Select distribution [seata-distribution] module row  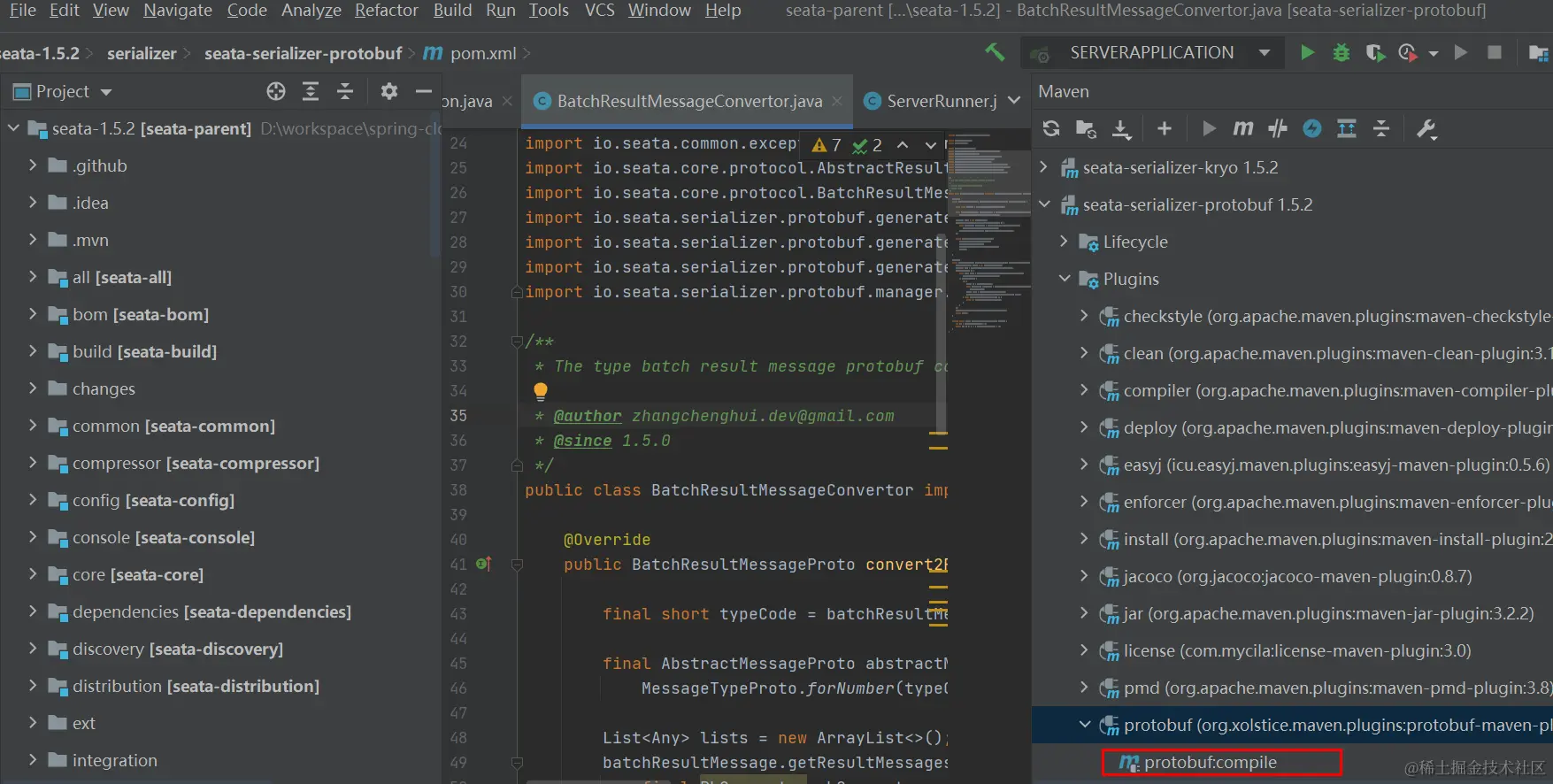point(221,686)
